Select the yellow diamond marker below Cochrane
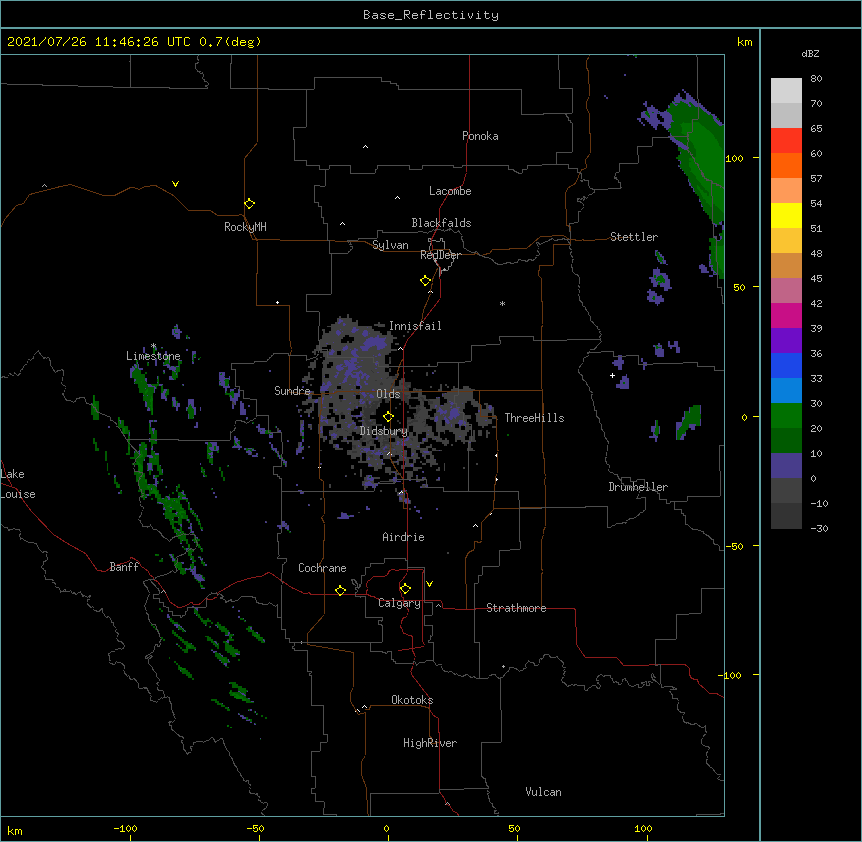The height and width of the screenshot is (842, 862). coord(340,590)
